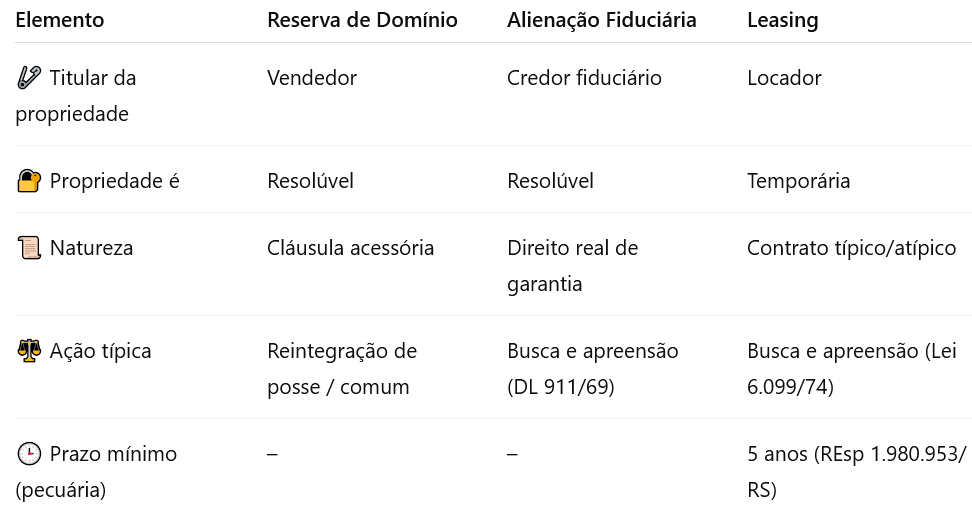The width and height of the screenshot is (972, 506).
Task: Click the Temporária cell under Leasing
Action: 798,180
